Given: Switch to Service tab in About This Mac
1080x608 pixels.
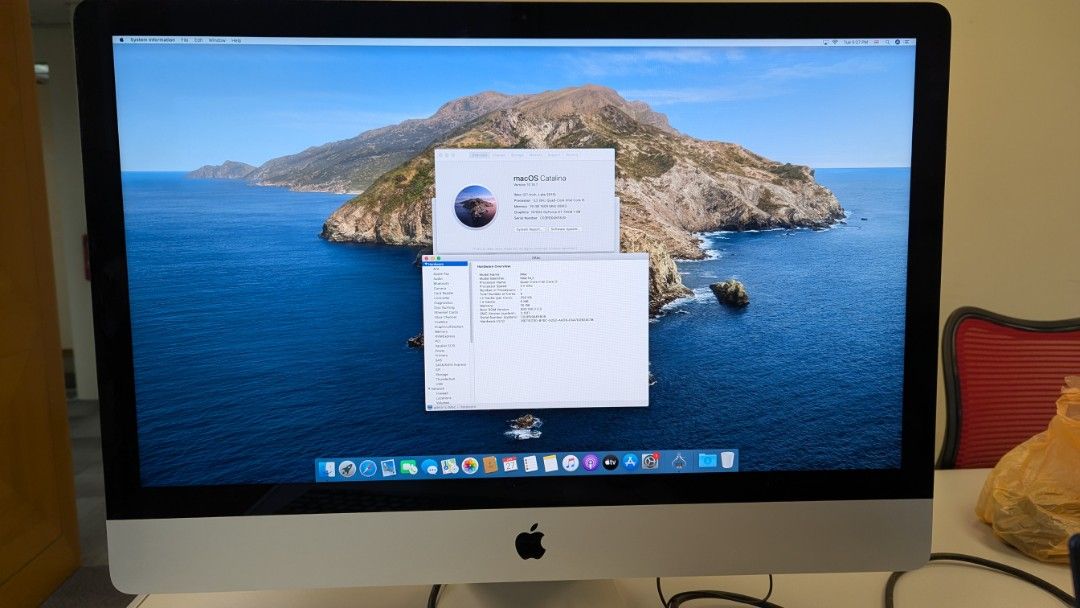Looking at the screenshot, I should tap(572, 155).
